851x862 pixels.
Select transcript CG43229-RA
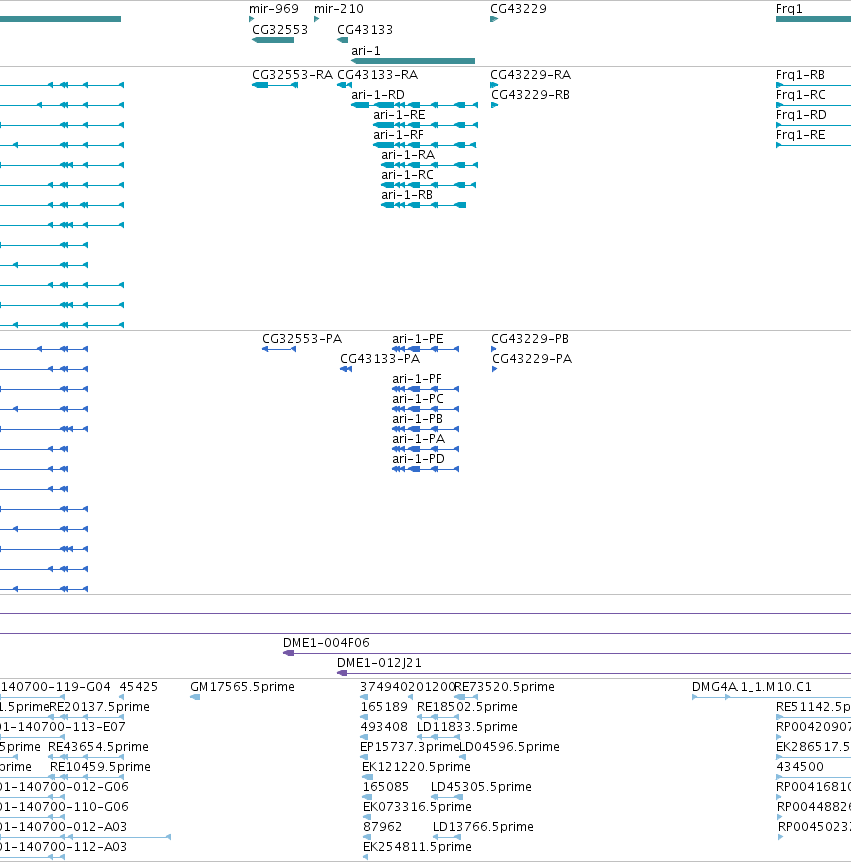pos(494,85)
